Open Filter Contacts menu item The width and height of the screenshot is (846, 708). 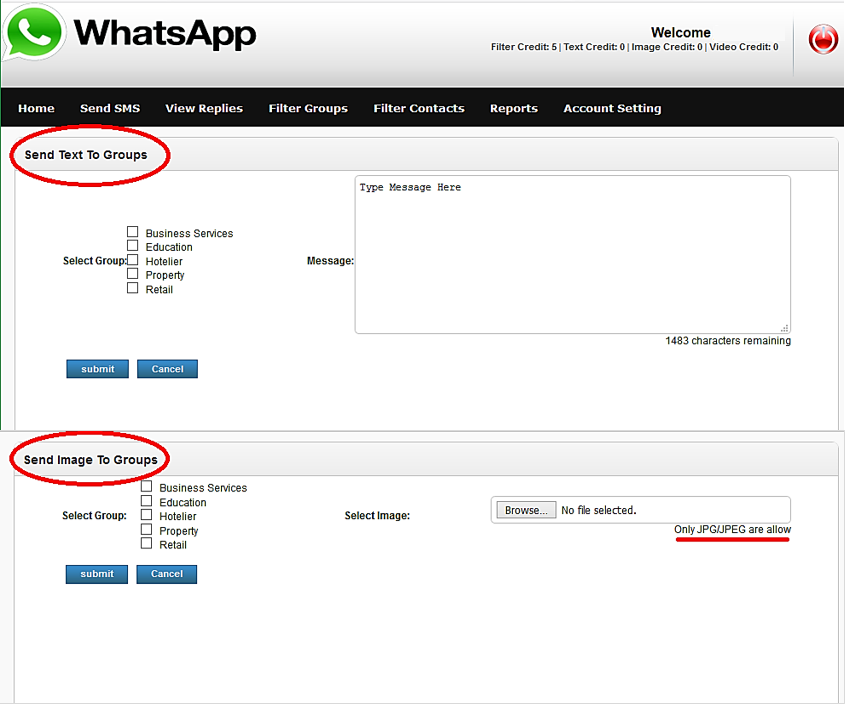[419, 108]
